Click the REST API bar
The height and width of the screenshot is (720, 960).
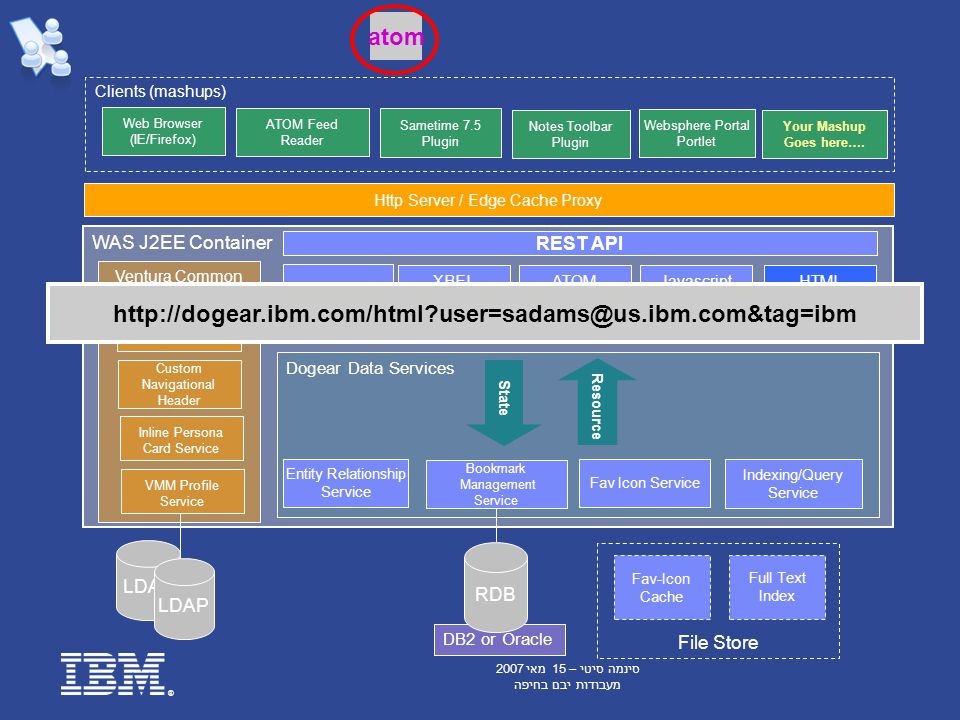pyautogui.click(x=580, y=244)
